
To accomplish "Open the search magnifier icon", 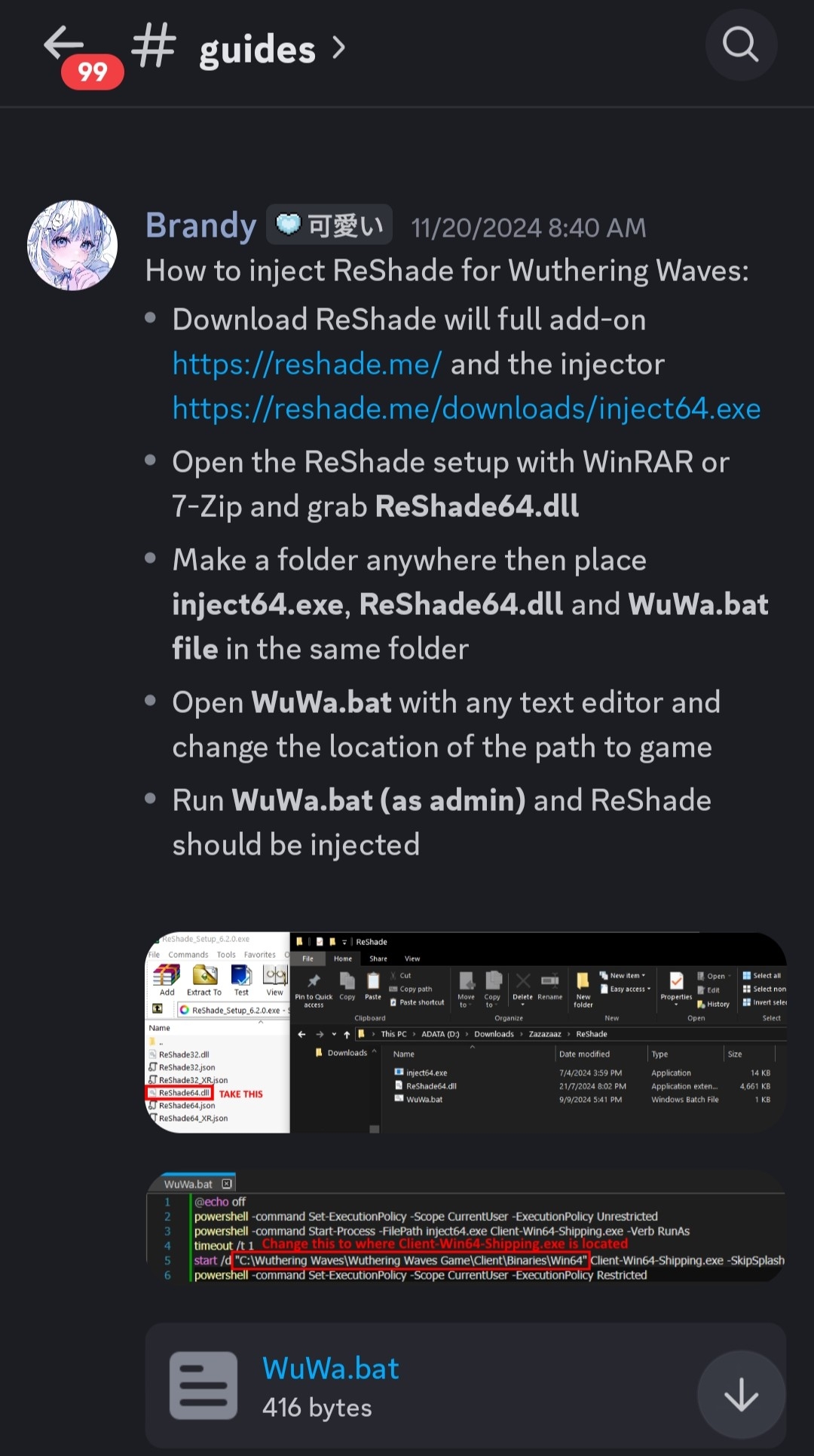I will click(x=741, y=44).
